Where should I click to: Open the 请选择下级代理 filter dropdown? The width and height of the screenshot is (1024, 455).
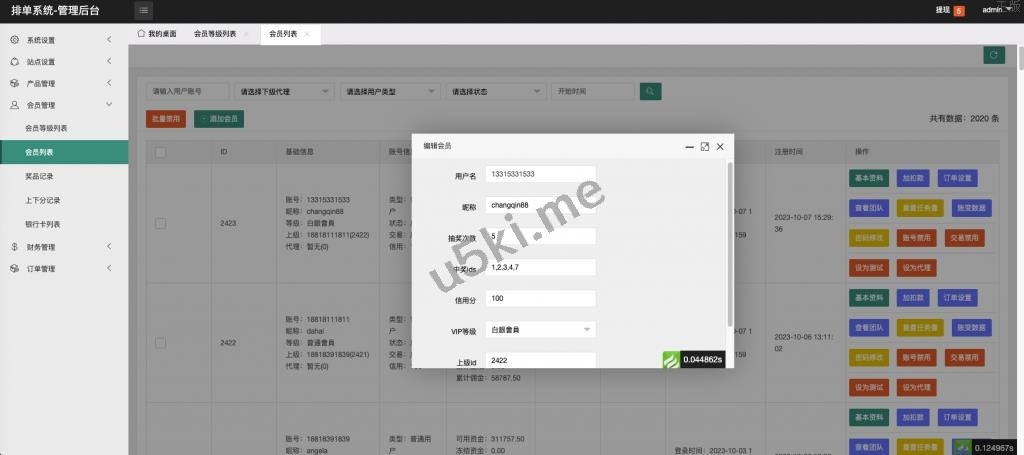284,91
